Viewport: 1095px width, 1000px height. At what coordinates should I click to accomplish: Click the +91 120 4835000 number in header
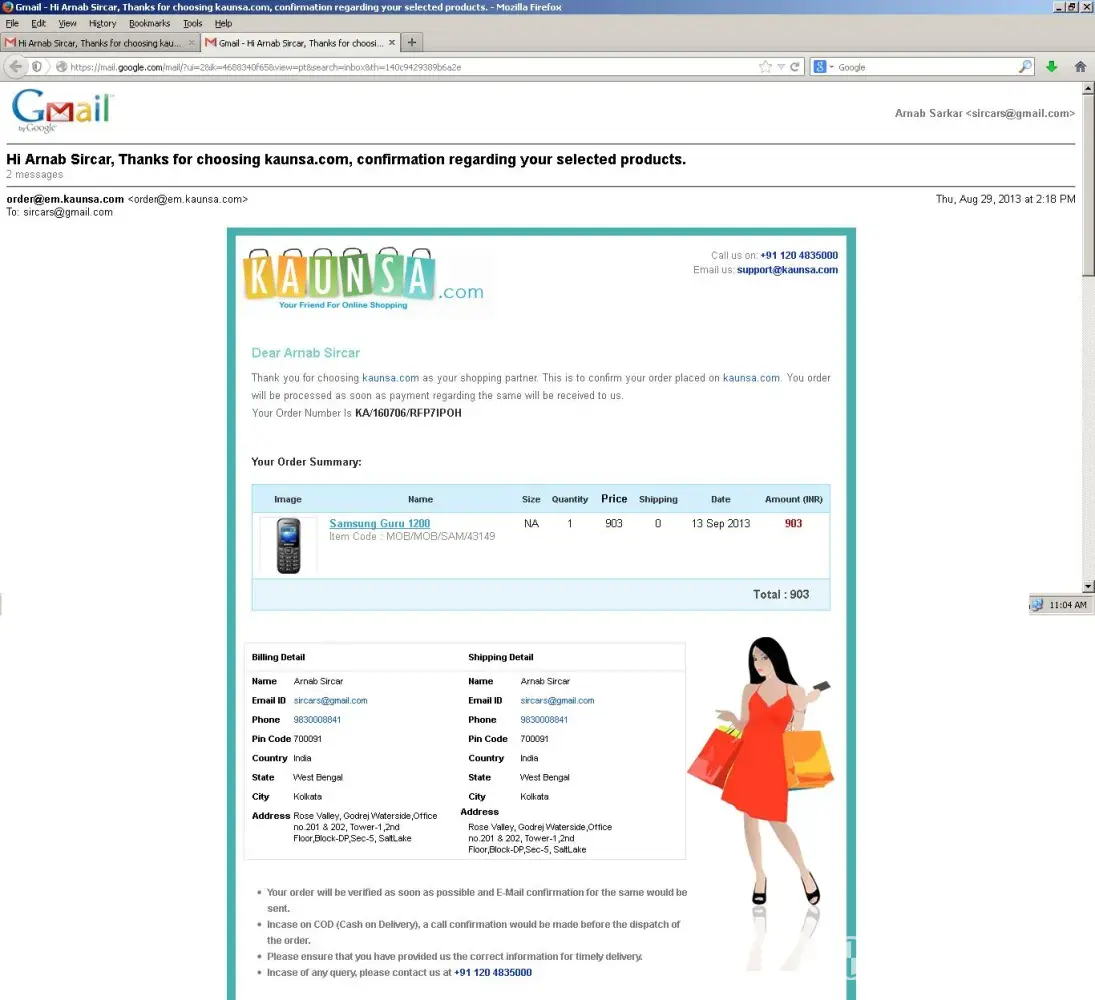click(x=799, y=255)
